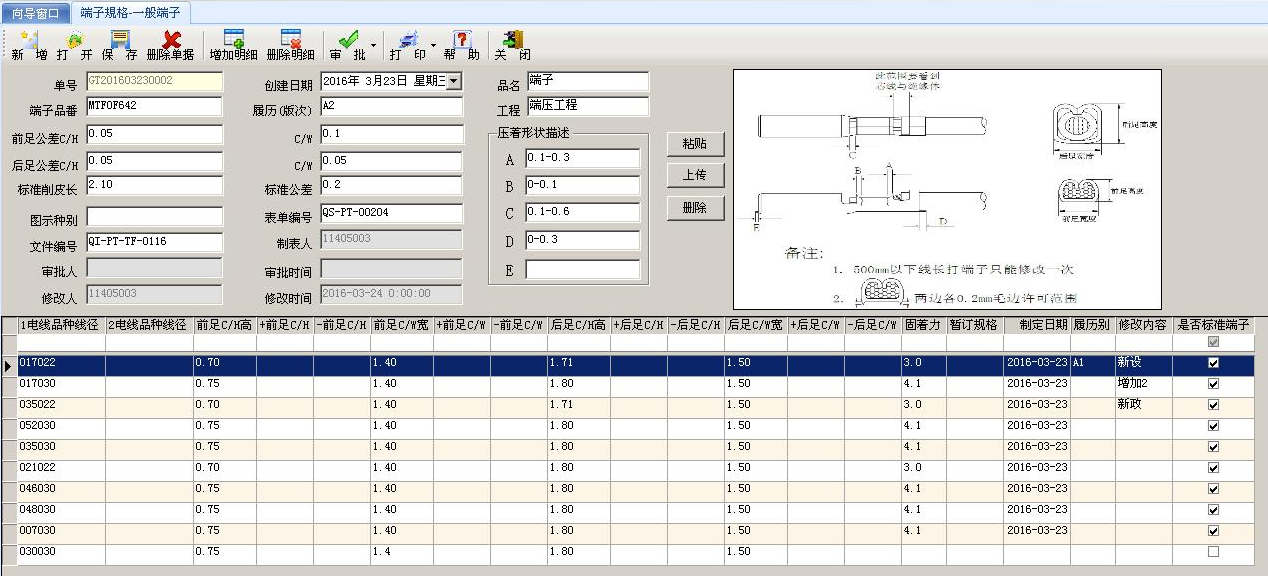Expand the 审批 dropdown arrow

pos(373,45)
